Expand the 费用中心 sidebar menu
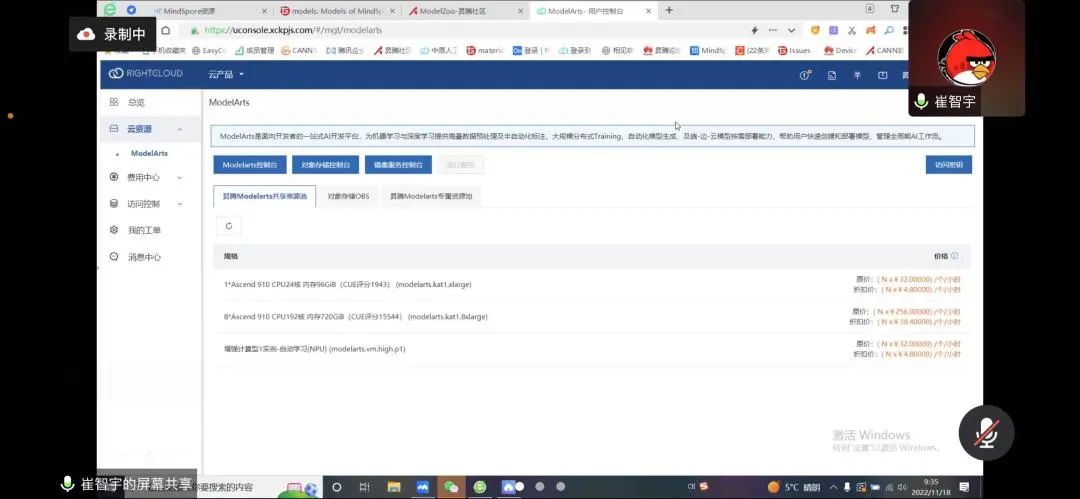 pyautogui.click(x=180, y=178)
